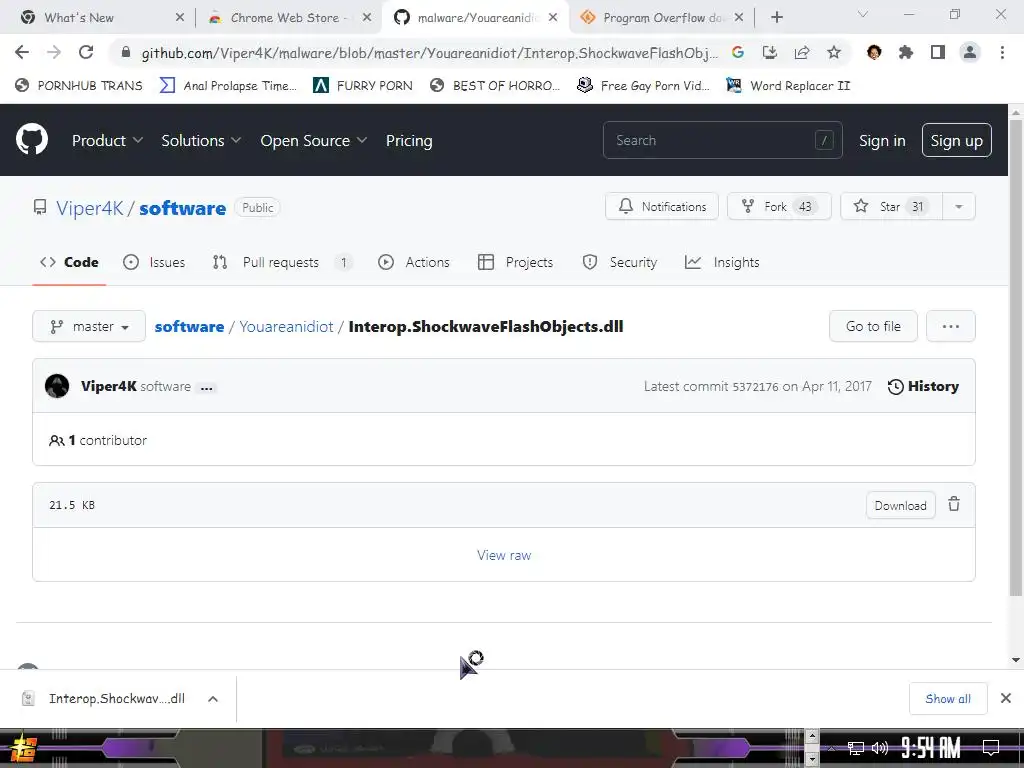Expand the Product menu
The width and height of the screenshot is (1024, 768).
pos(107,140)
